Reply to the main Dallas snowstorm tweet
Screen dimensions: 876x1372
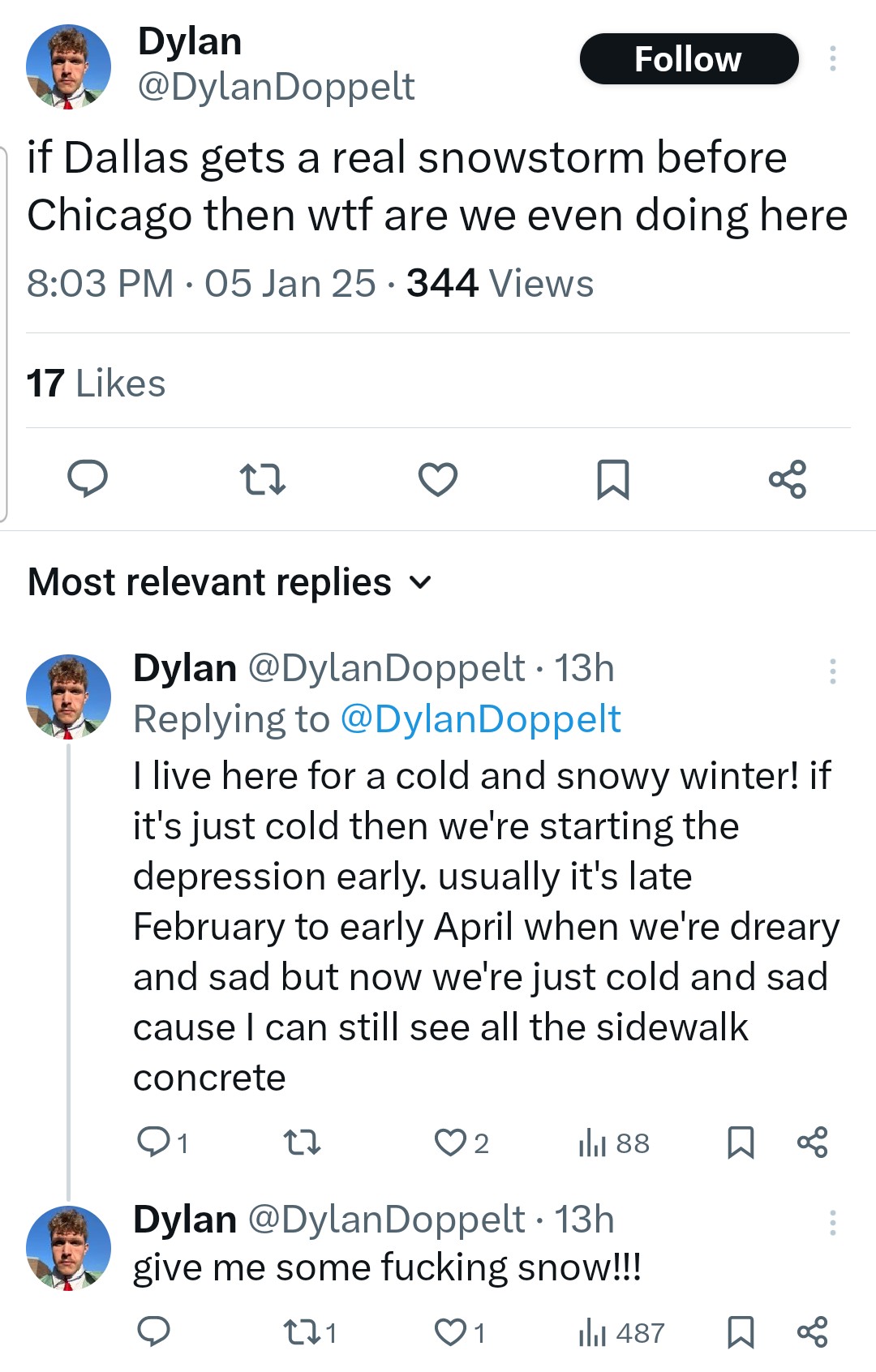click(87, 478)
